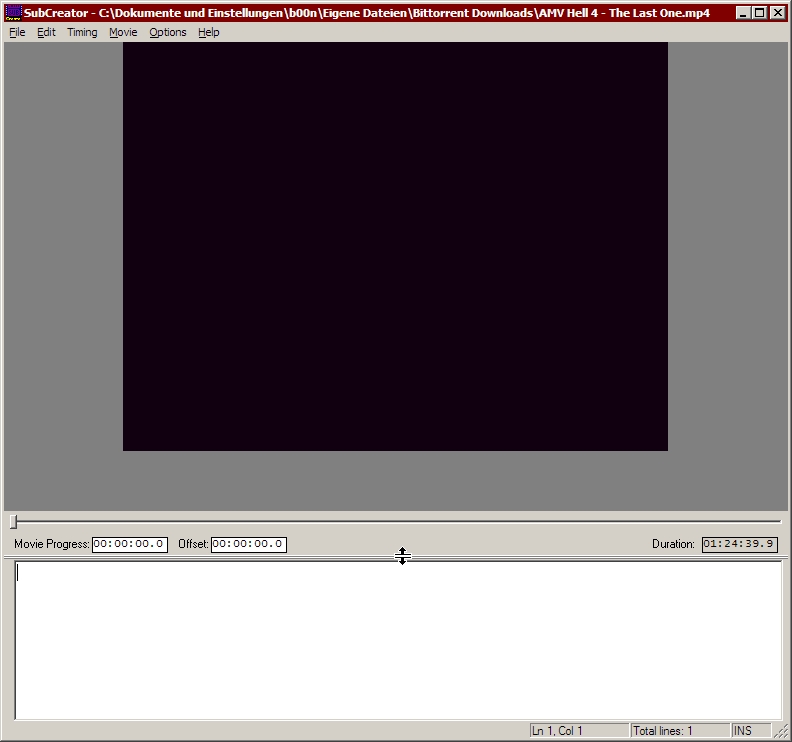Open the File menu
The image size is (792, 742).
[17, 32]
